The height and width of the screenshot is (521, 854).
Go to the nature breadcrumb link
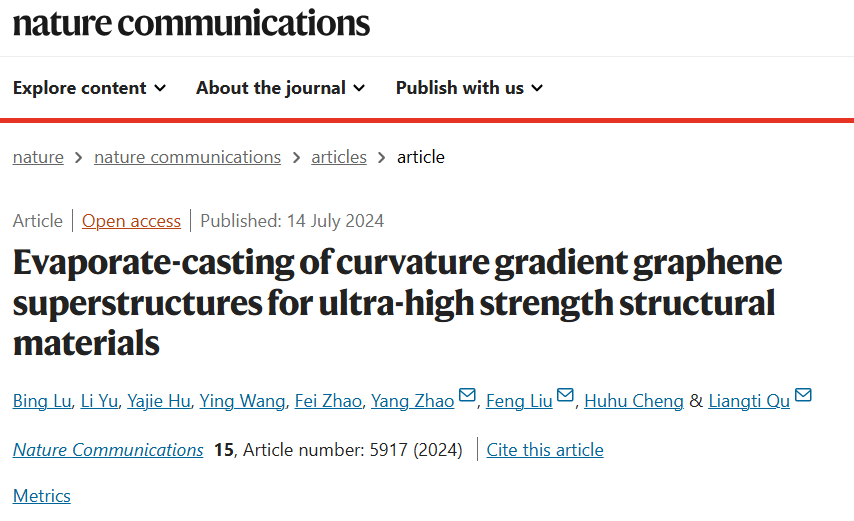(x=38, y=157)
